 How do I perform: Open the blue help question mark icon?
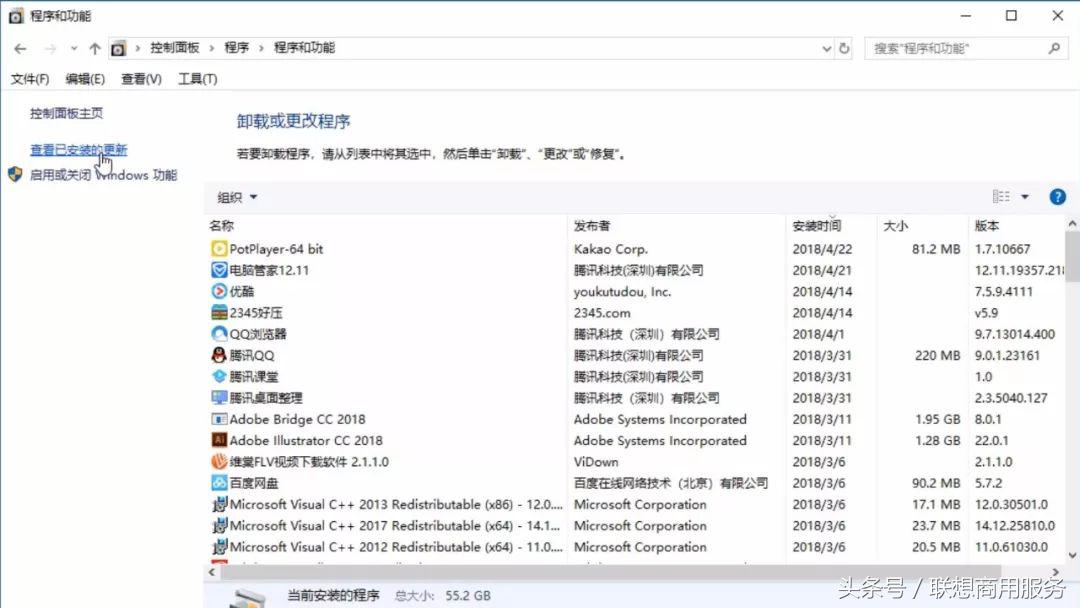(1057, 196)
